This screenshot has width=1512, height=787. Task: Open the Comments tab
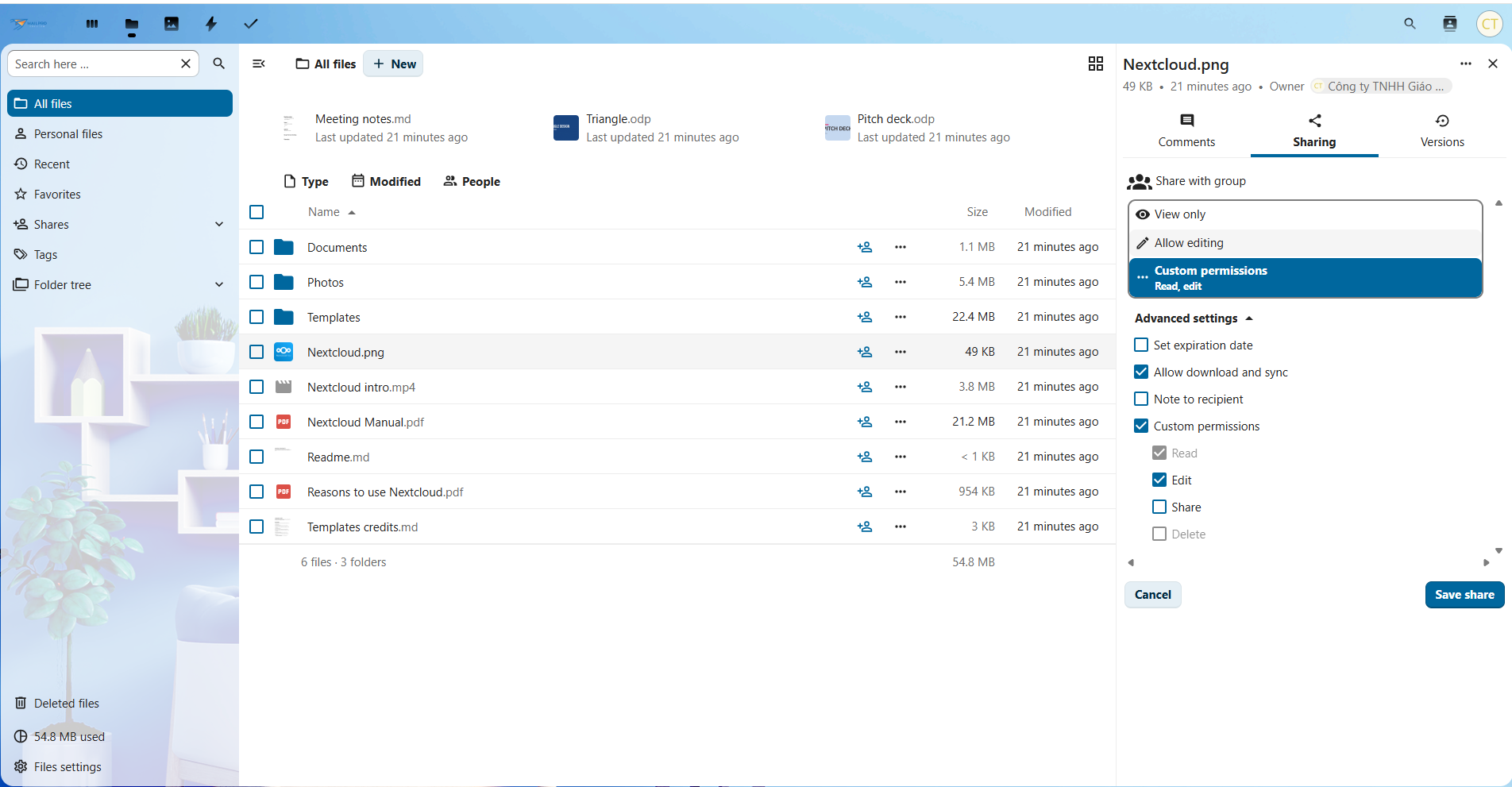pyautogui.click(x=1186, y=130)
